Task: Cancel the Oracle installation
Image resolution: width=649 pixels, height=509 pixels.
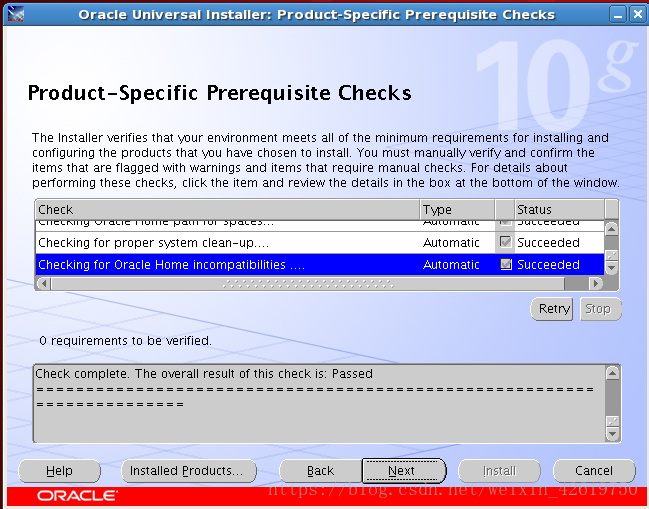Action: point(594,471)
